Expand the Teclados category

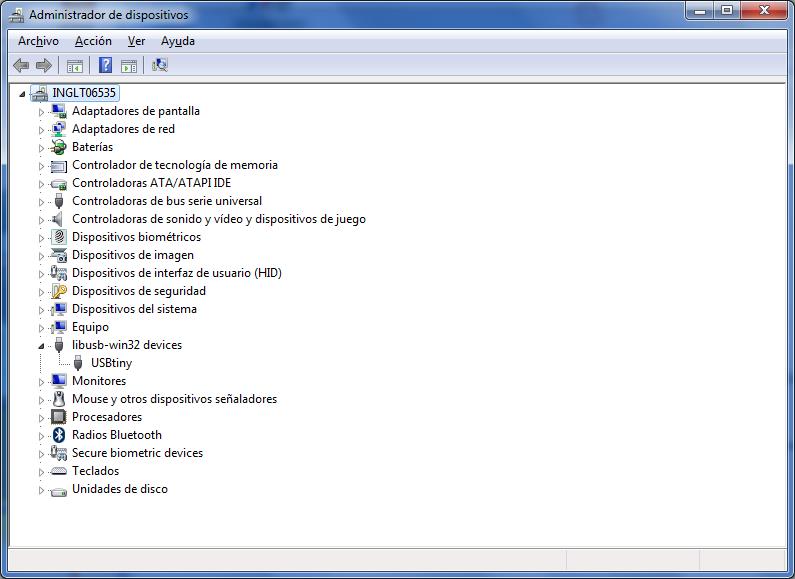point(42,472)
